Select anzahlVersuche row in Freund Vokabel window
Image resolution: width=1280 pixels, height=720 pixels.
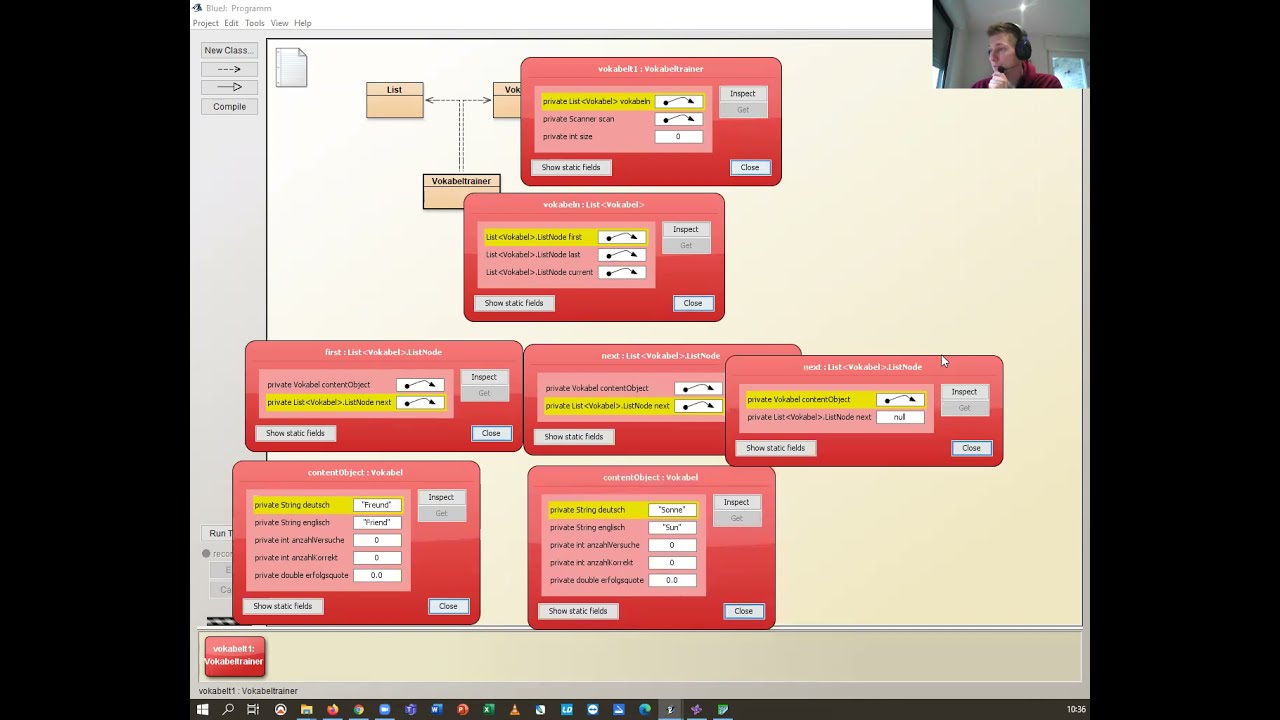[x=327, y=540]
